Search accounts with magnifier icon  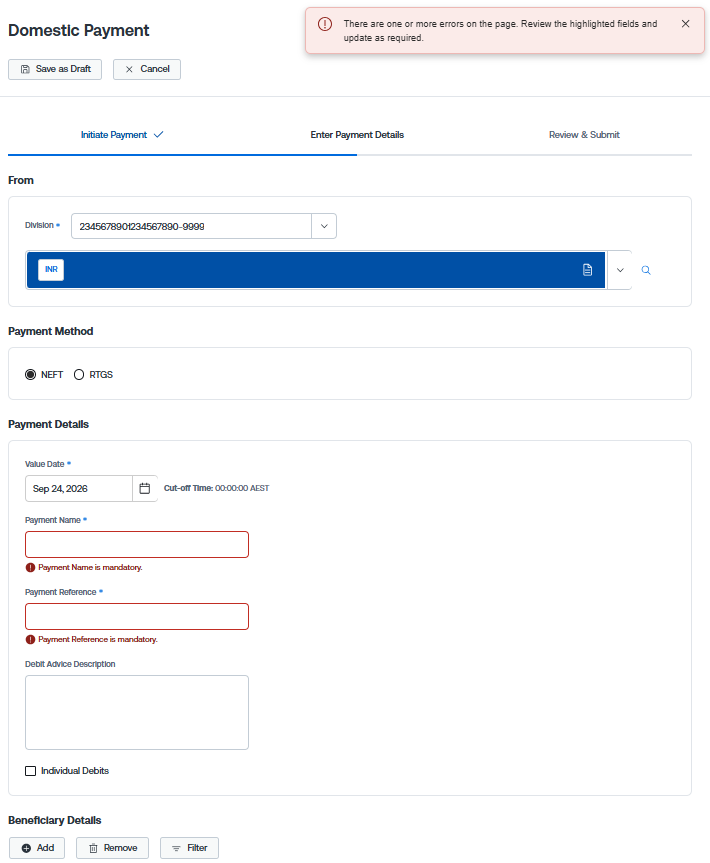(646, 270)
